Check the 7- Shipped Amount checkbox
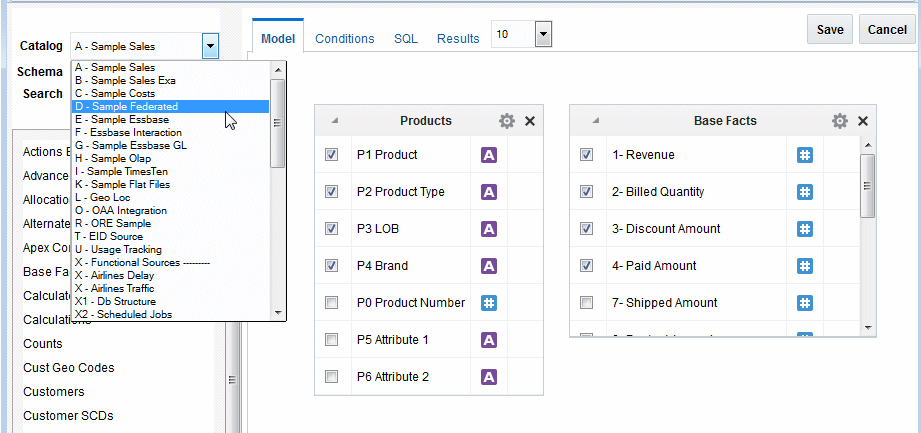This screenshot has height=433, width=921. [587, 303]
